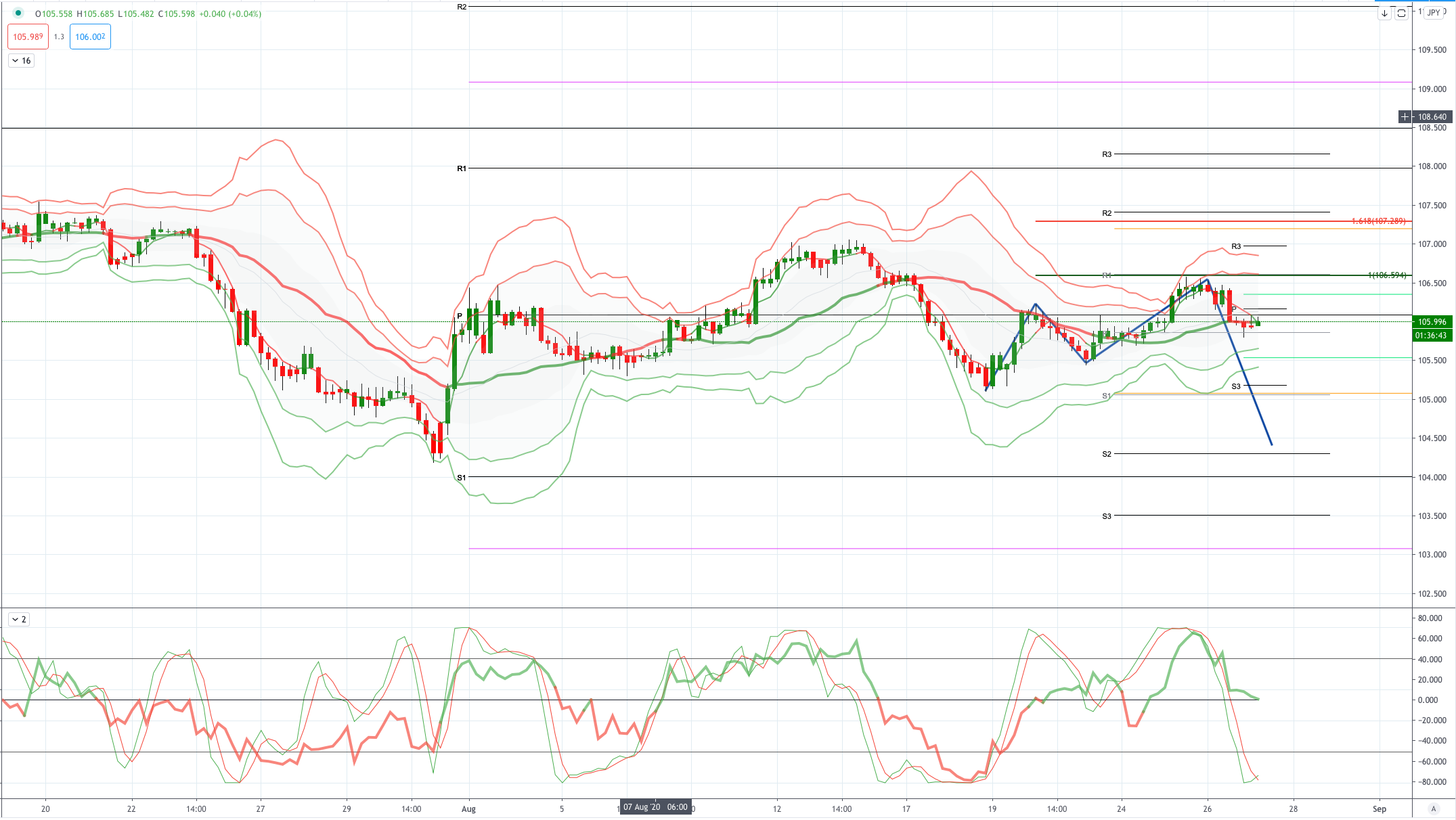This screenshot has height=820, width=1456.
Task: Toggle auto scale with the A button
Action: [x=1433, y=808]
